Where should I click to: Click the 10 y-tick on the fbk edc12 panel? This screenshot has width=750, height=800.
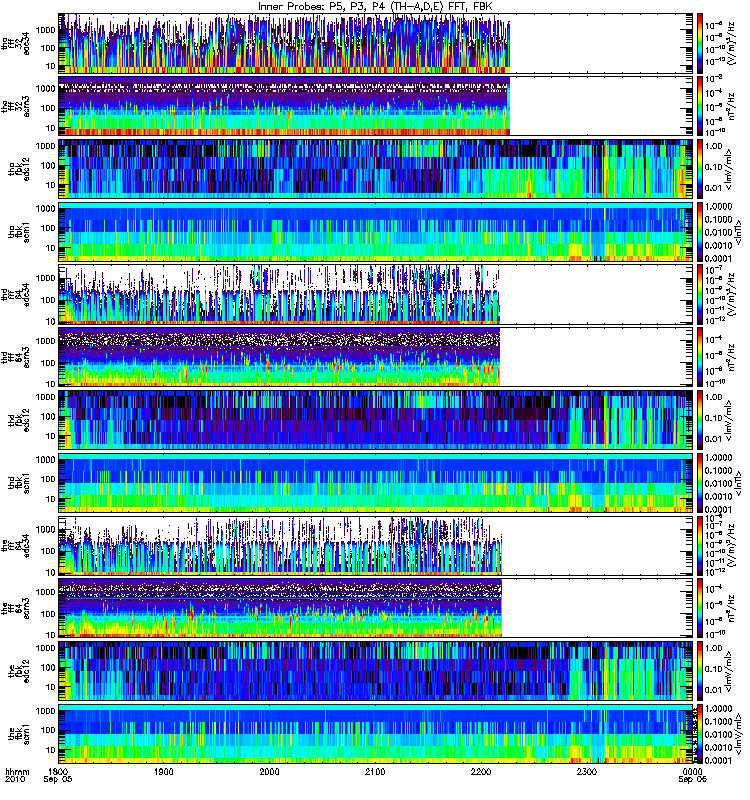click(x=51, y=687)
